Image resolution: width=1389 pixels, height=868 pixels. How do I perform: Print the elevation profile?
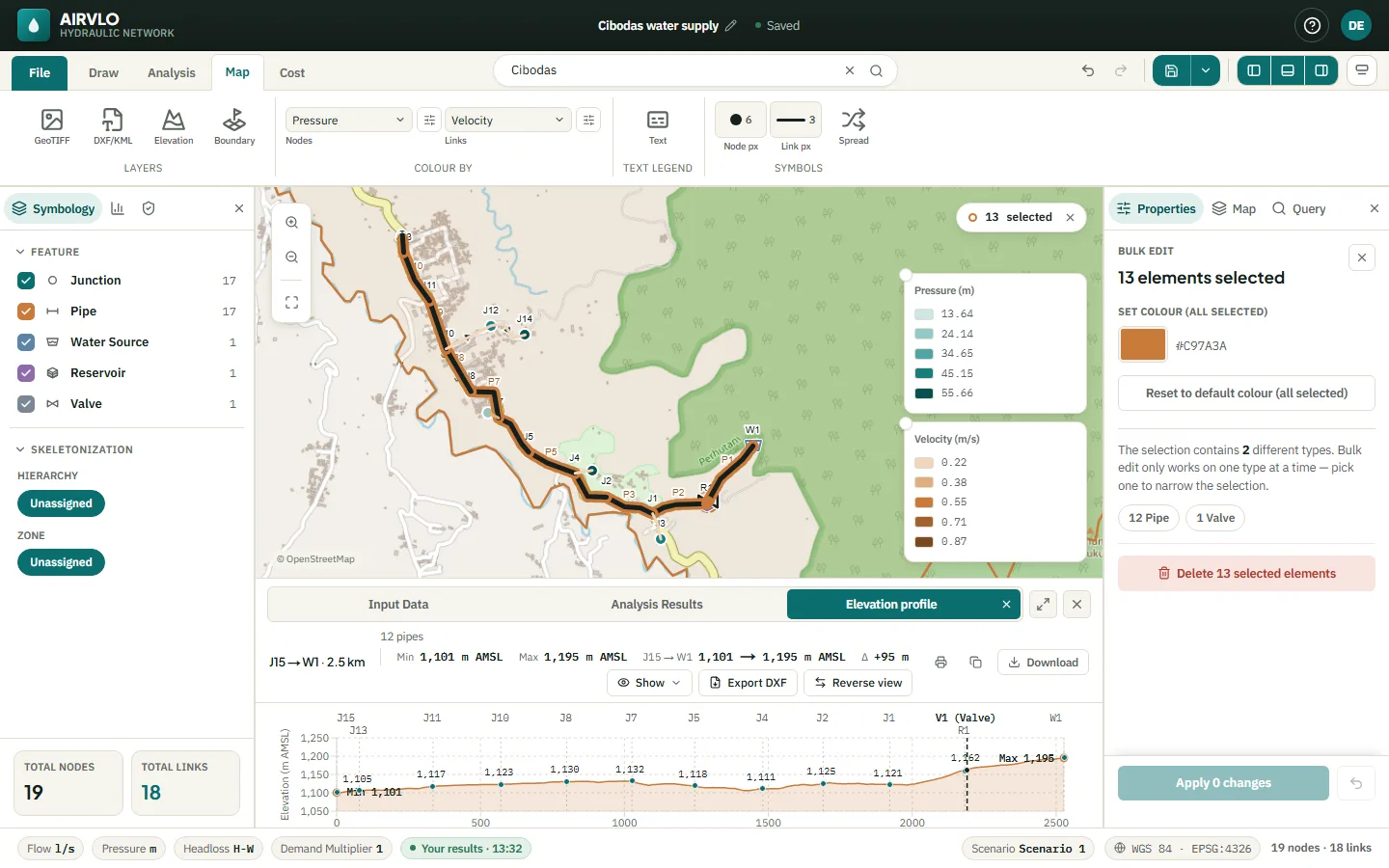tap(940, 663)
